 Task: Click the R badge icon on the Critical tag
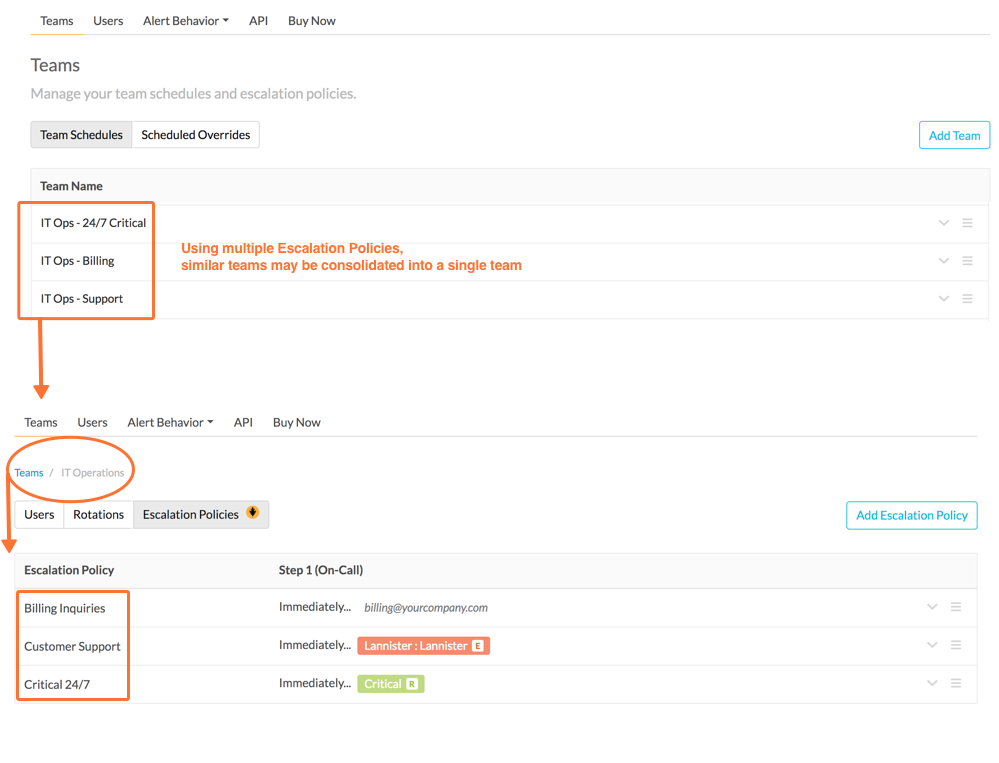pos(412,684)
